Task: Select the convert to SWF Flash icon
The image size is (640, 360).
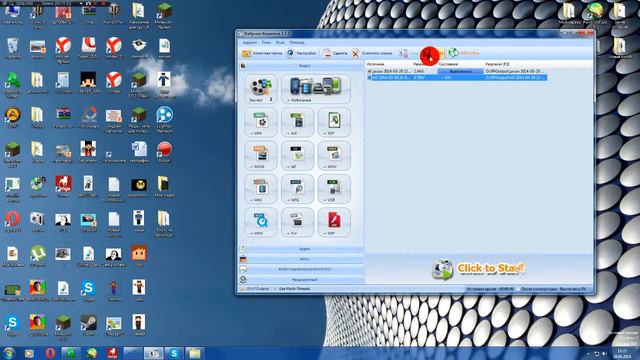Action: (x=334, y=222)
